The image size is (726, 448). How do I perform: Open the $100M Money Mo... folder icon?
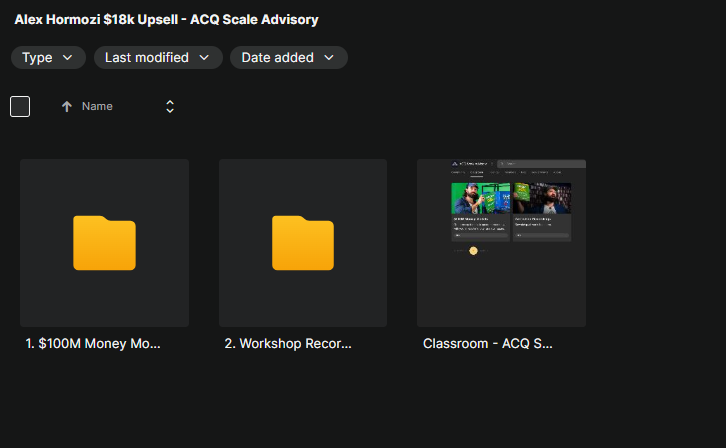(104, 243)
